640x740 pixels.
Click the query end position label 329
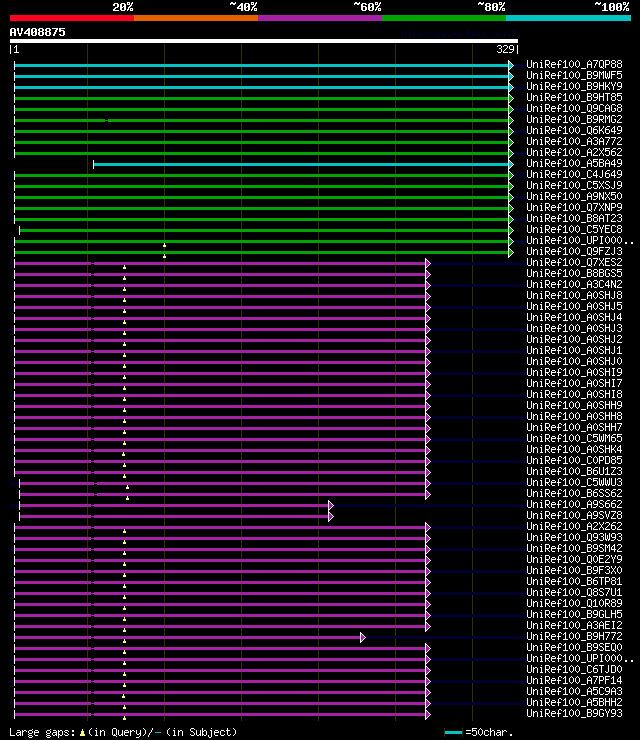[x=505, y=49]
